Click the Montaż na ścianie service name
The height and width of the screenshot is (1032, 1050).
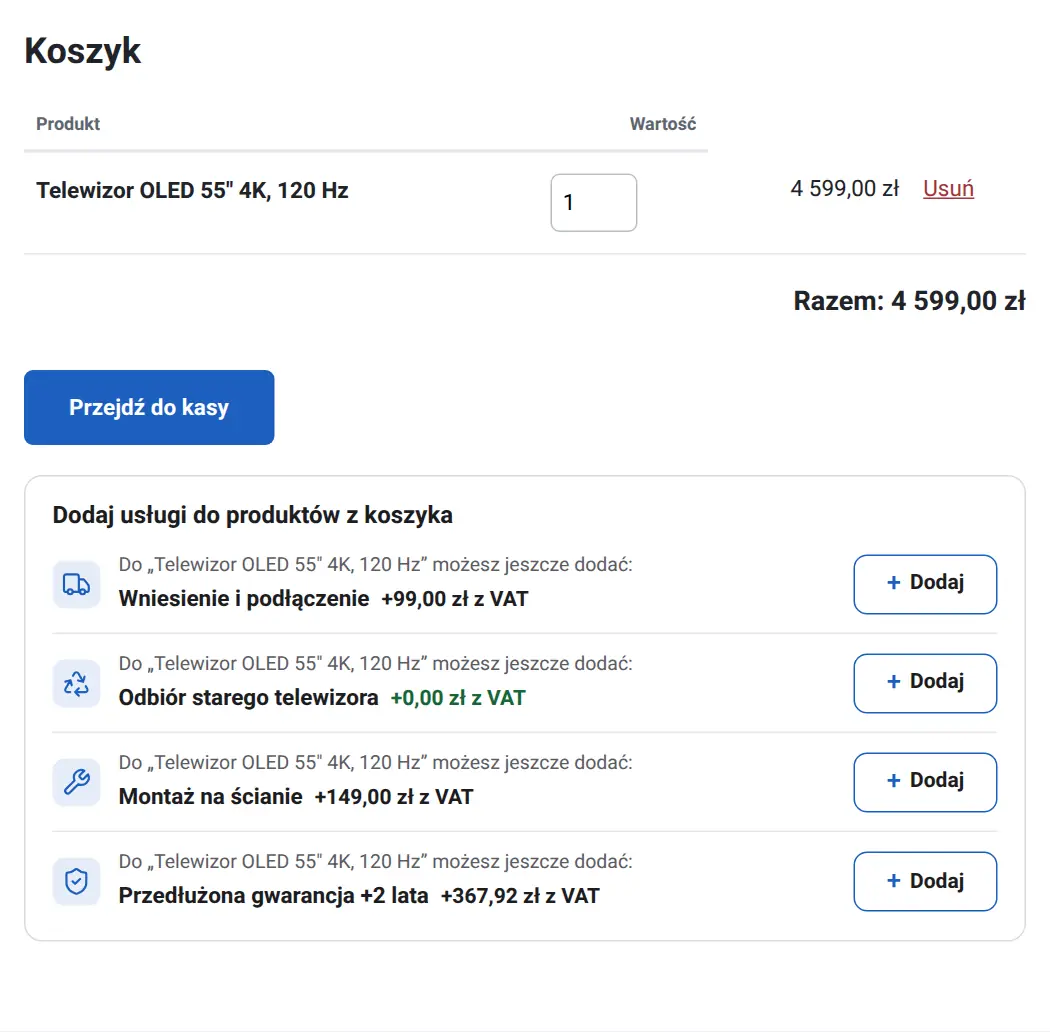pyautogui.click(x=210, y=797)
